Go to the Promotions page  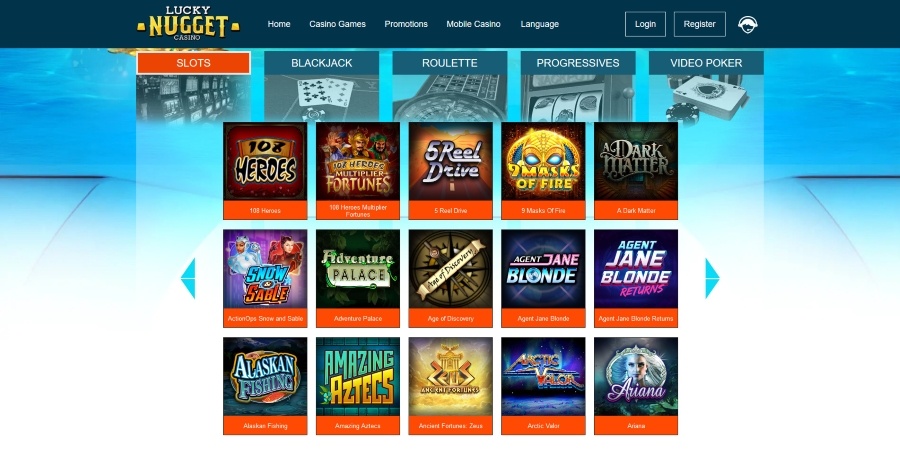click(406, 24)
